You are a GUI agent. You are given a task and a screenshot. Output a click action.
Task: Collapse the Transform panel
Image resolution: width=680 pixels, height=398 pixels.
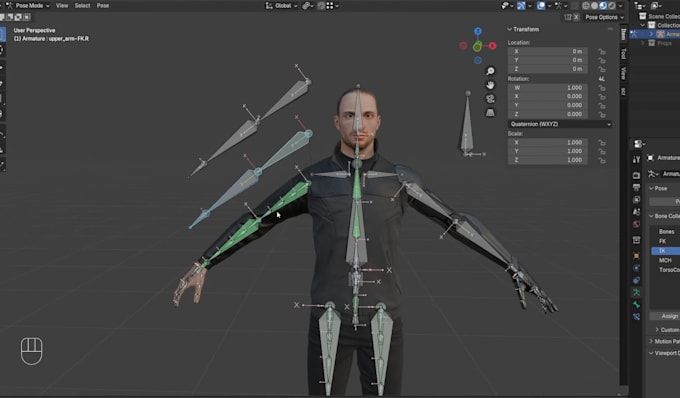point(510,29)
